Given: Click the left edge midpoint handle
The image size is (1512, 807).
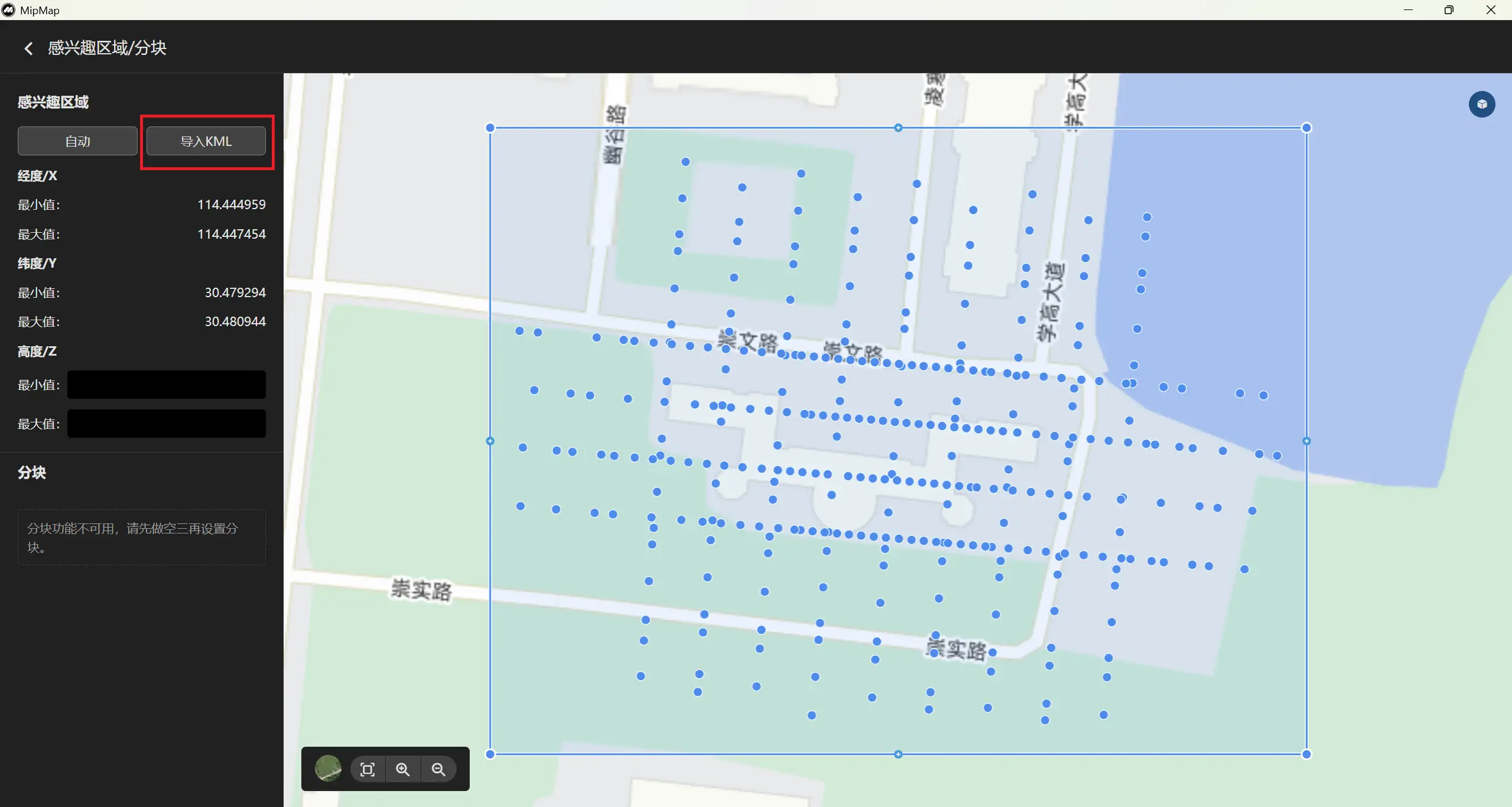Looking at the screenshot, I should click(x=490, y=441).
